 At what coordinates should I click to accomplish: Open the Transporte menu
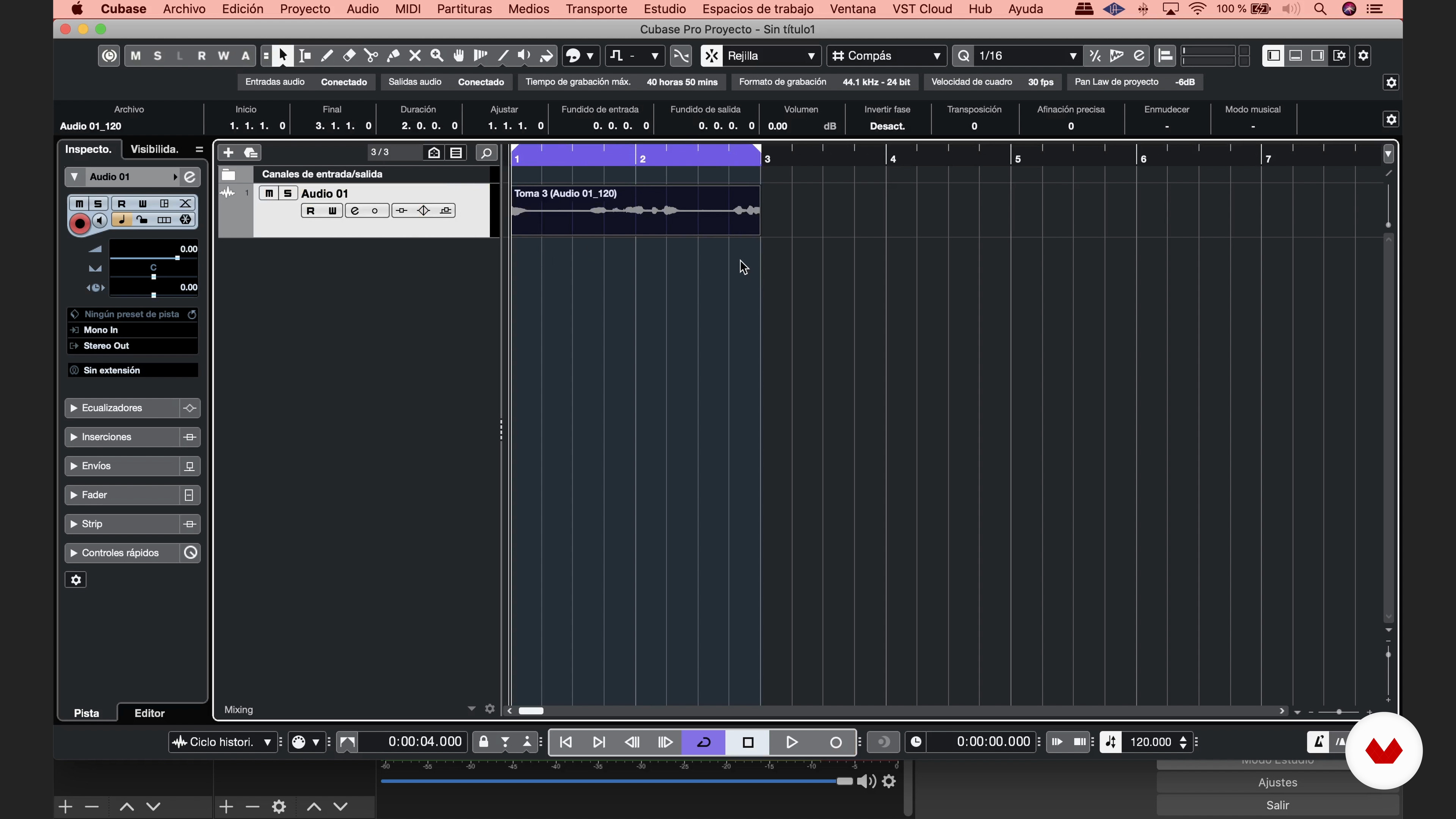[x=596, y=9]
